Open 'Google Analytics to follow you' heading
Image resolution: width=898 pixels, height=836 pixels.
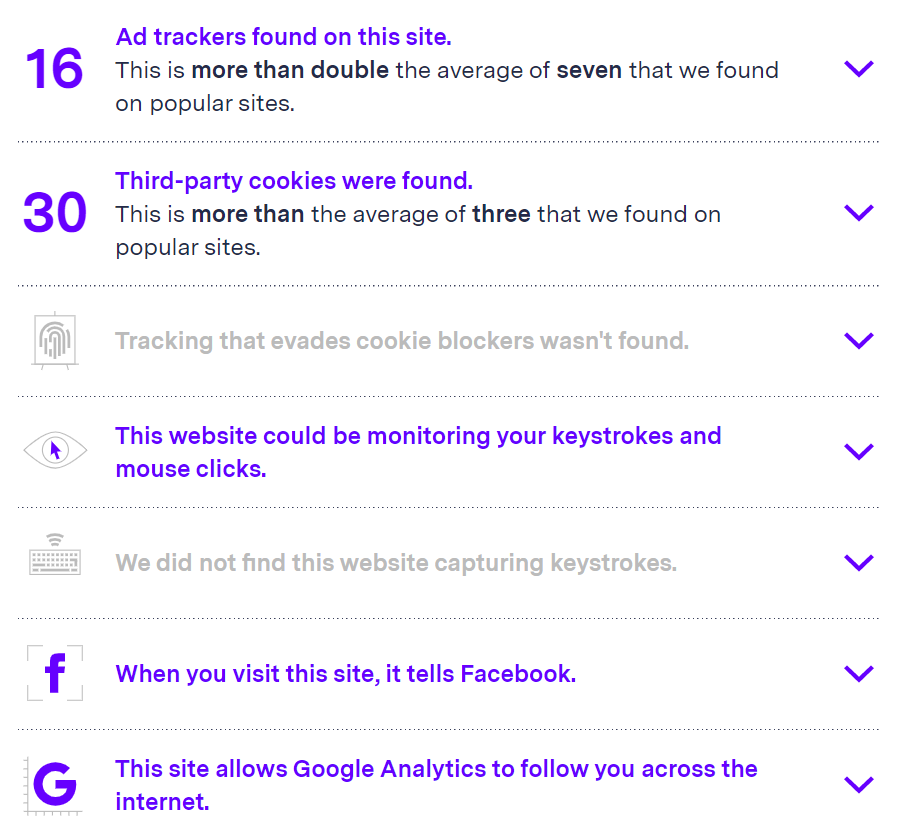[436, 785]
